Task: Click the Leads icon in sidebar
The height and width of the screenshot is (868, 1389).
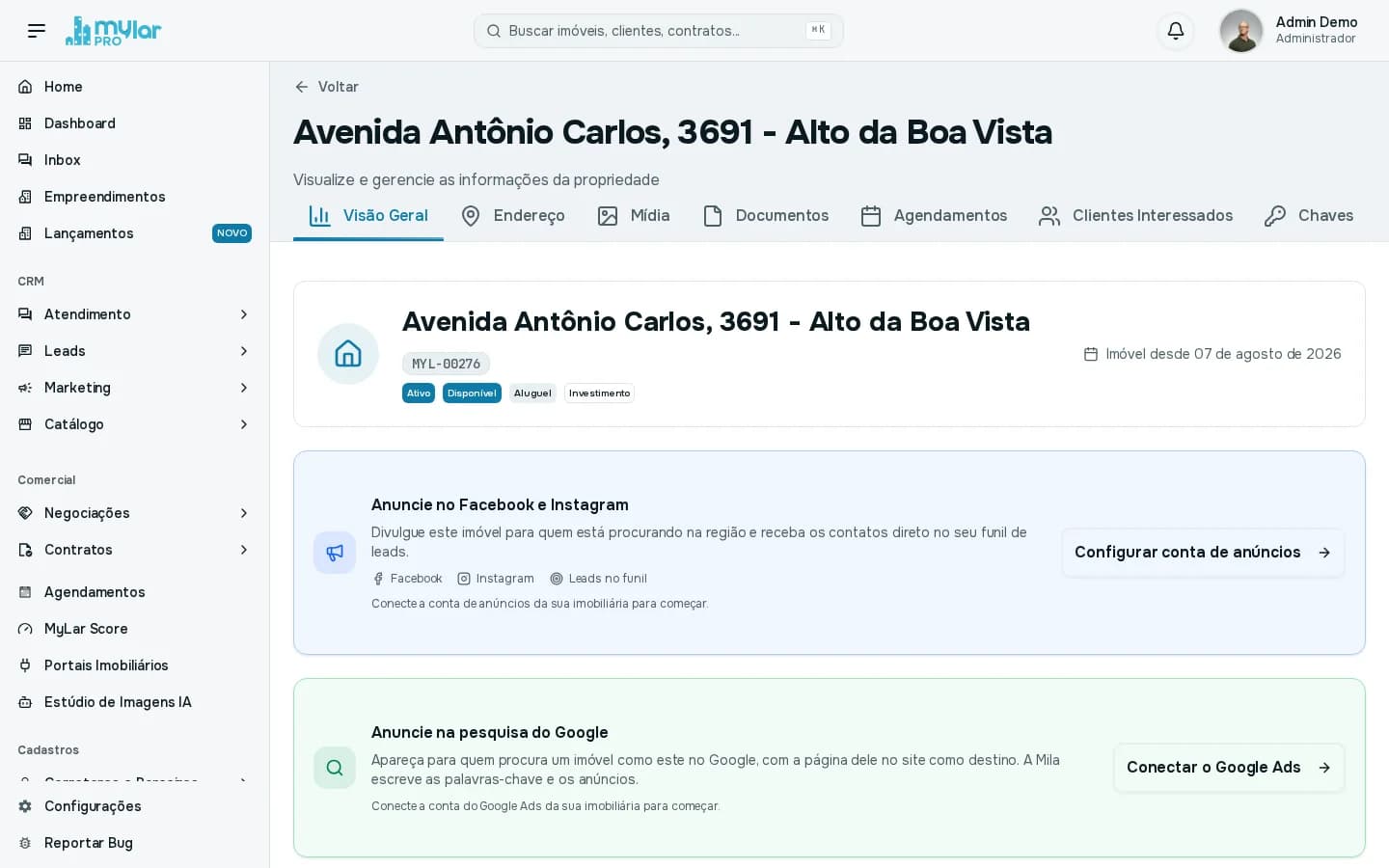Action: pyautogui.click(x=26, y=351)
